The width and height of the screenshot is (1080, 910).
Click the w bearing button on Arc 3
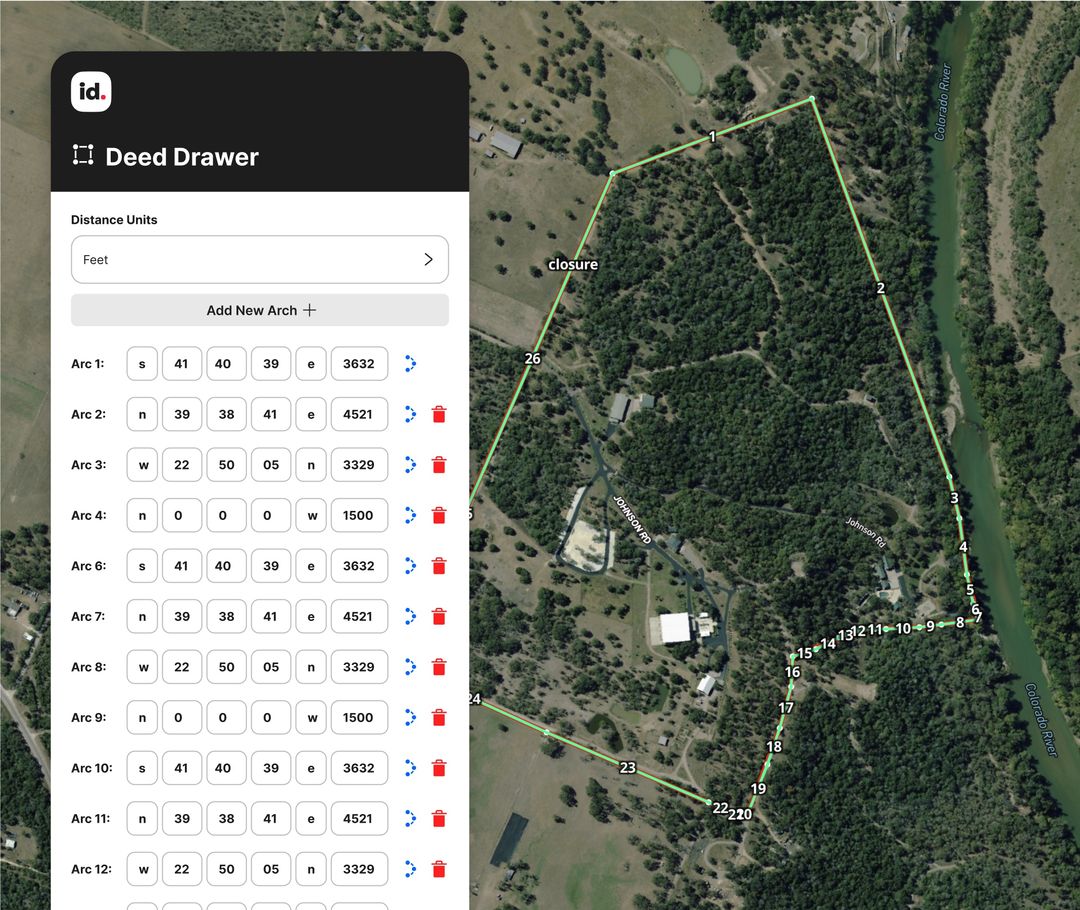coord(141,464)
